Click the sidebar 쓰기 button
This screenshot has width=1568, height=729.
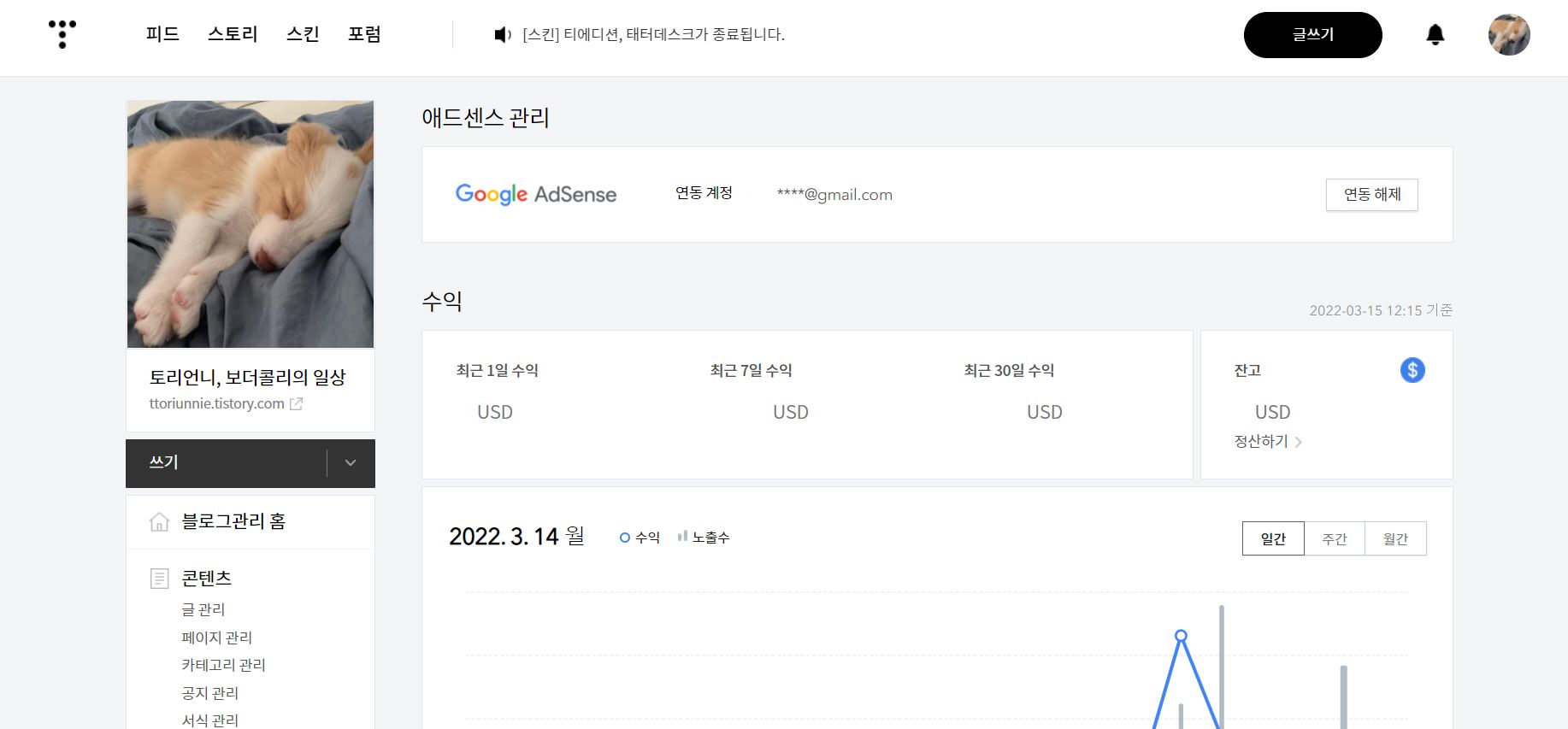[227, 463]
